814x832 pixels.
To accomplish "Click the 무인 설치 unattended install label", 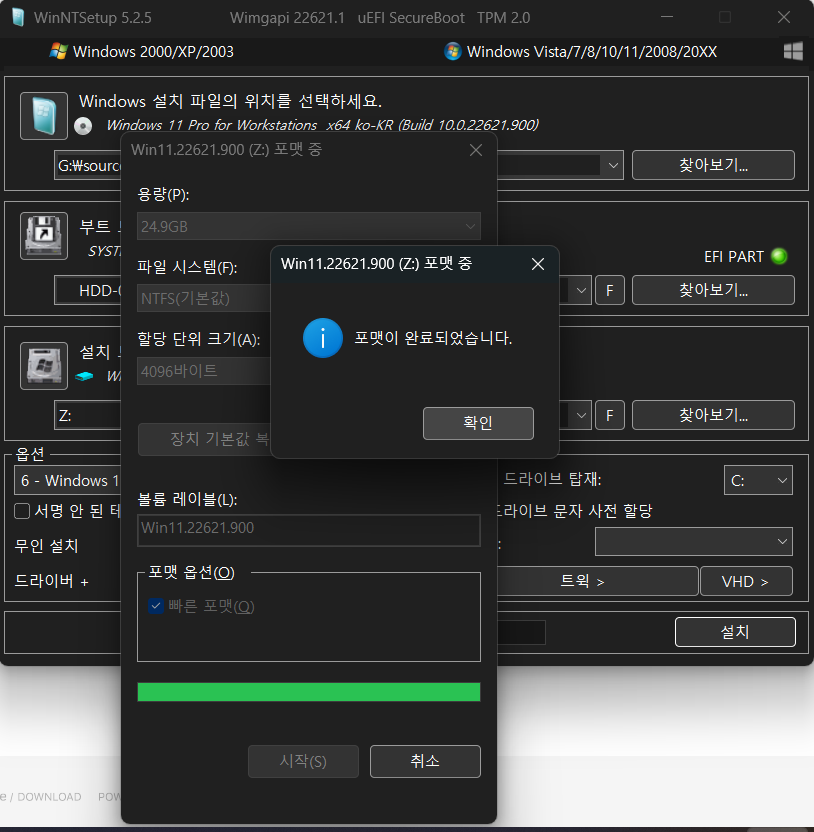I will [47, 545].
